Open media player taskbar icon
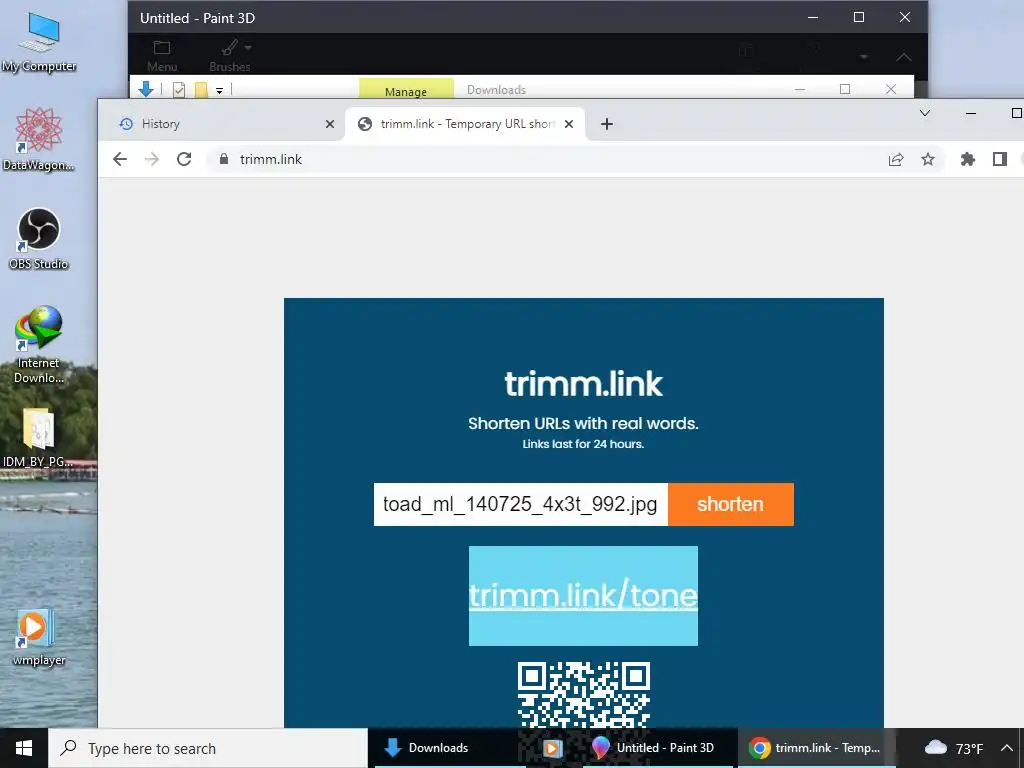Screen dimensions: 1024x768 click(x=552, y=748)
